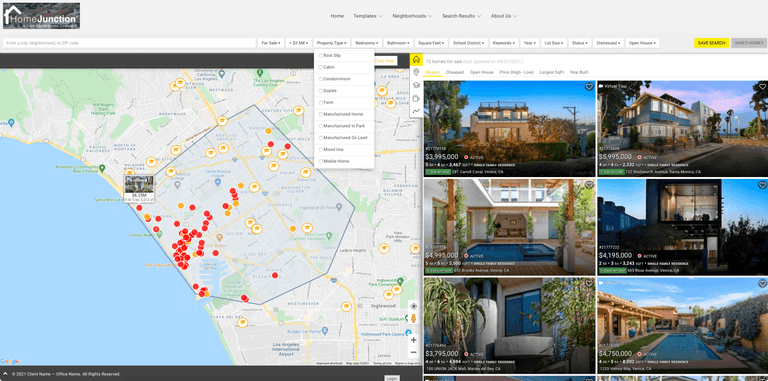Tick the Boat Slip checkbox
The height and width of the screenshot is (381, 768).
click(321, 55)
